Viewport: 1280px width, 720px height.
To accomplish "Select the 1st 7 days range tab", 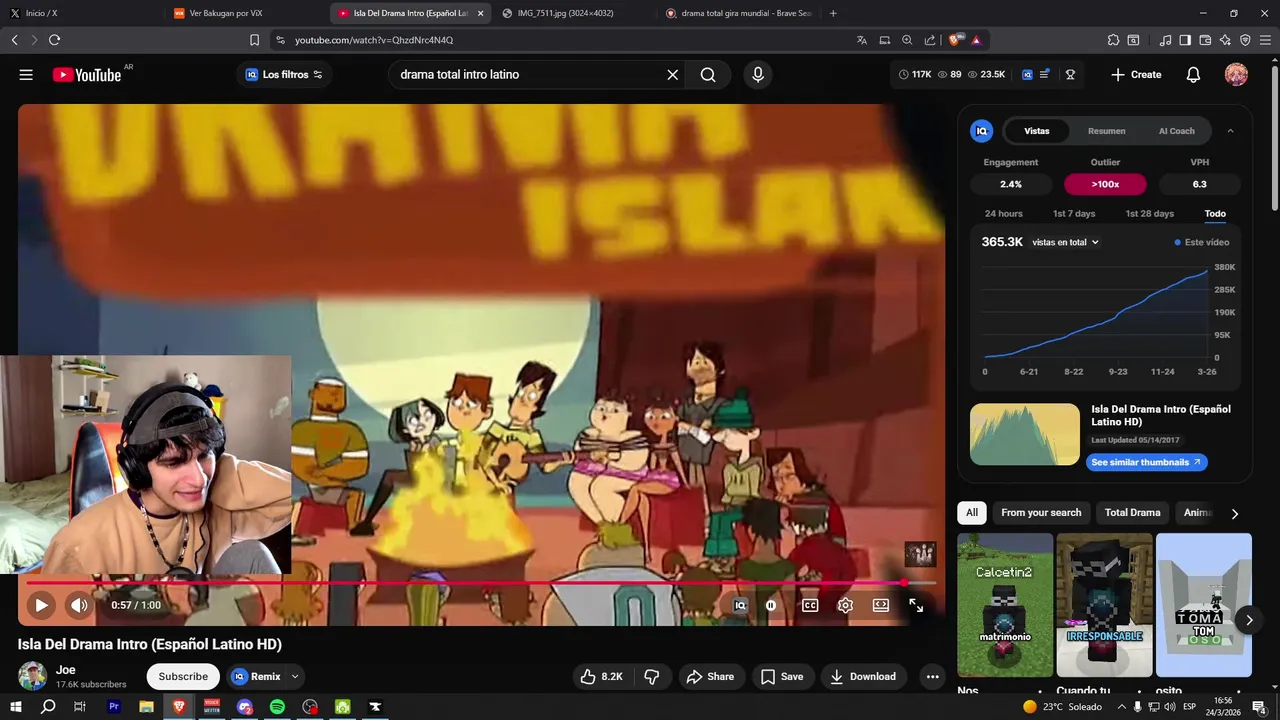I will point(1074,214).
